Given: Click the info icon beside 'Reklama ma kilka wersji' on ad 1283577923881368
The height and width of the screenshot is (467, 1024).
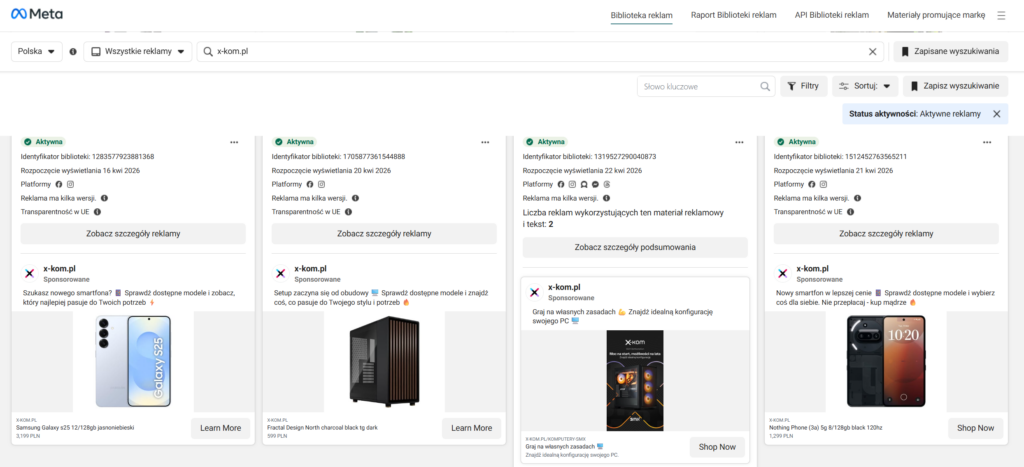Looking at the screenshot, I should coord(104,198).
